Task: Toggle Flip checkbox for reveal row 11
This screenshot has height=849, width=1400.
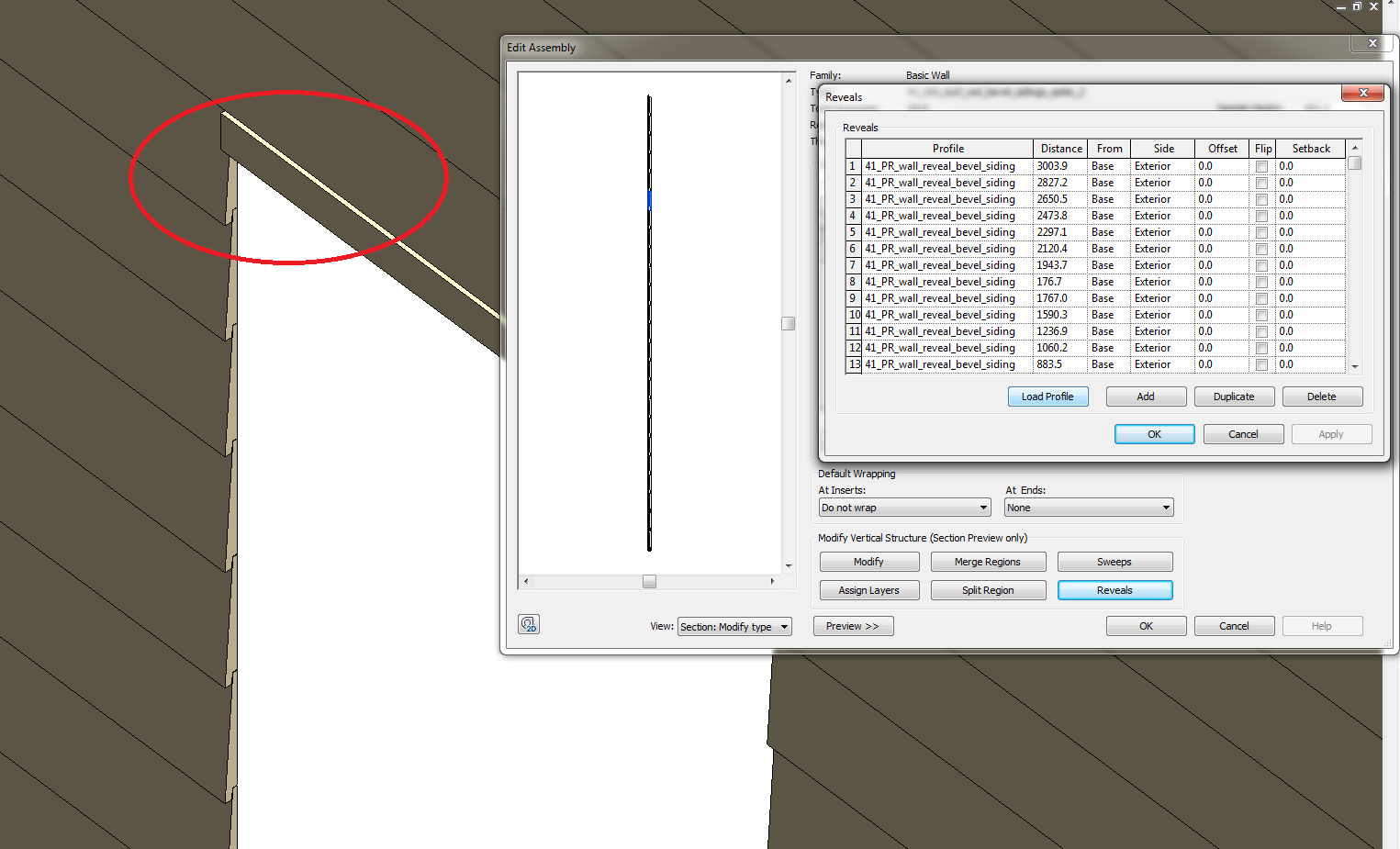Action: (x=1261, y=331)
